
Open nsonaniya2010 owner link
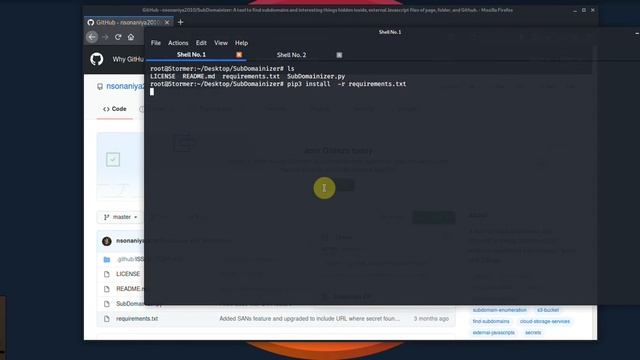pos(125,87)
